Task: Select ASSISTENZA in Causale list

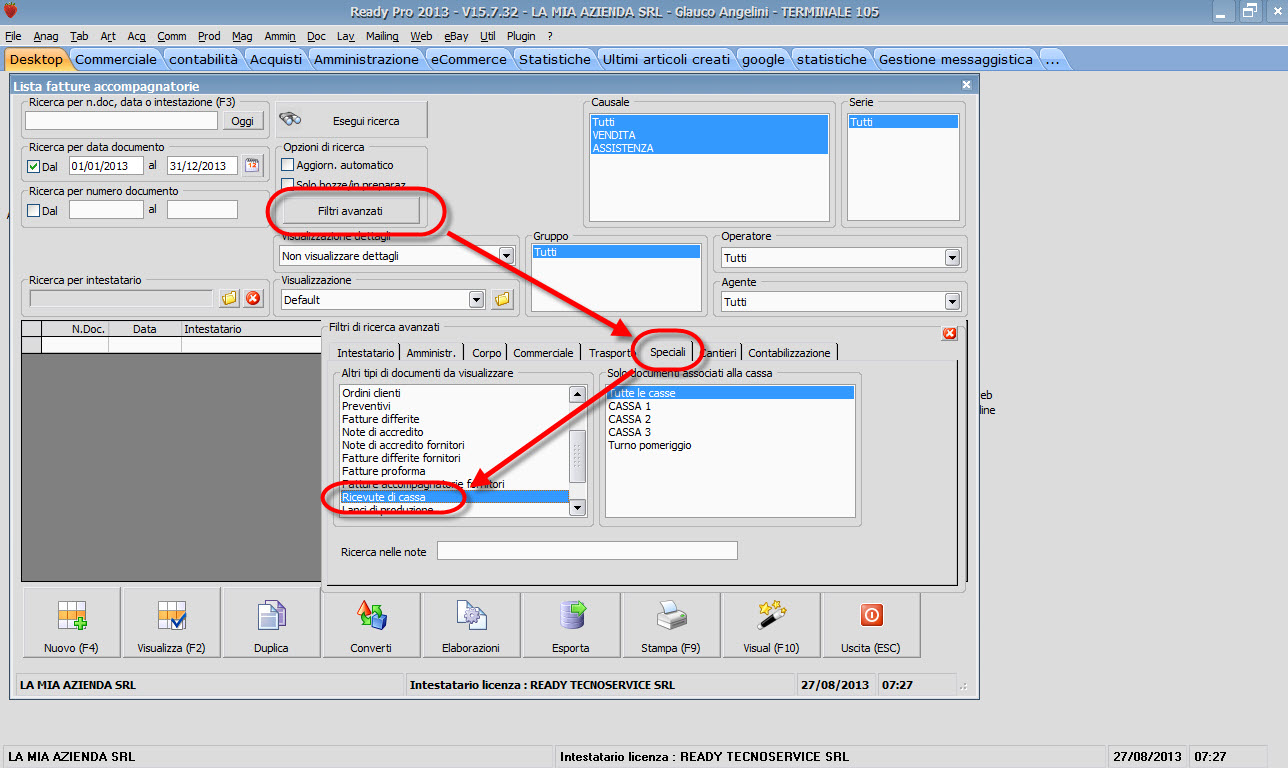Action: [x=709, y=148]
